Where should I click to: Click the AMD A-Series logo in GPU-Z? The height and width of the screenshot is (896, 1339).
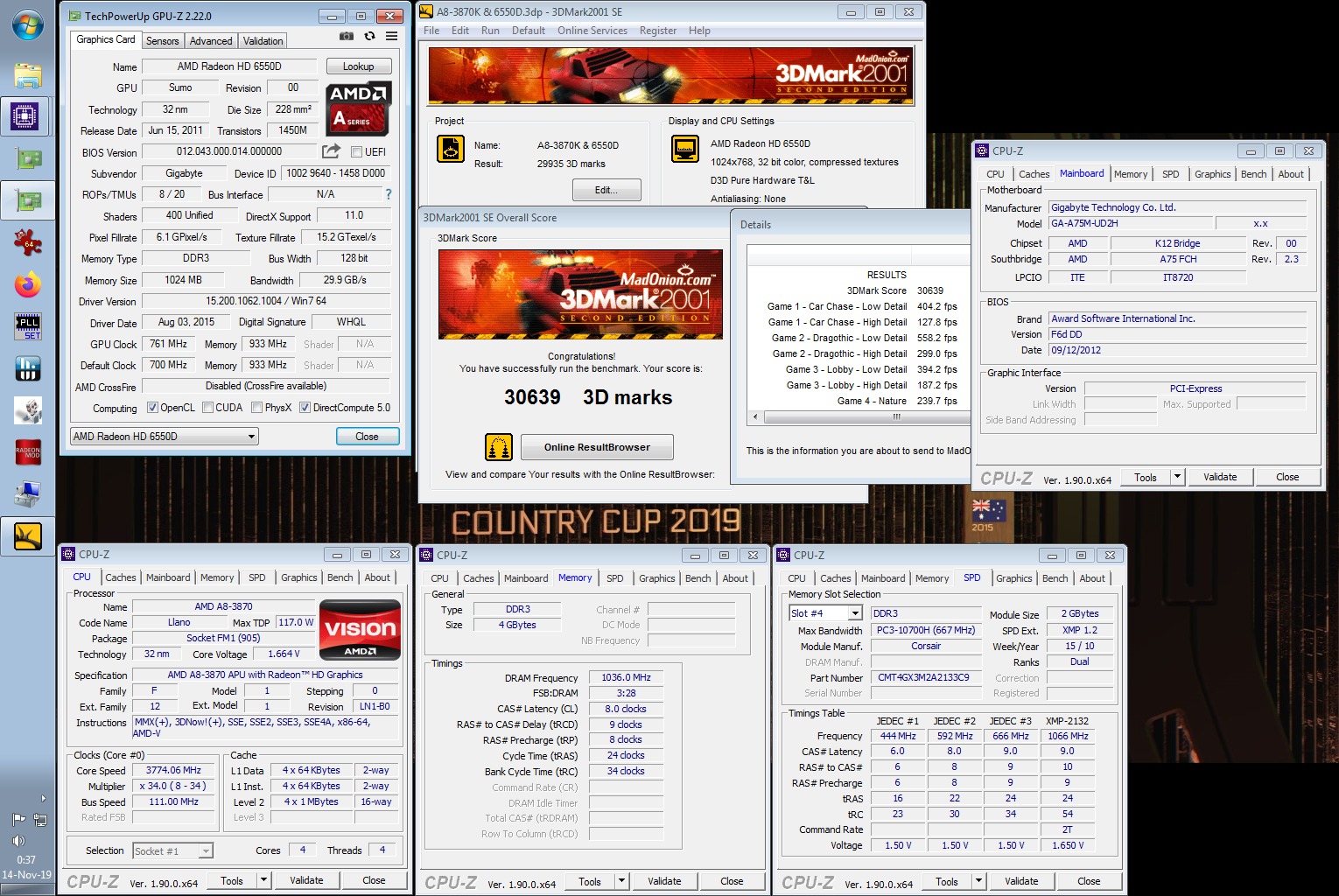pyautogui.click(x=359, y=109)
